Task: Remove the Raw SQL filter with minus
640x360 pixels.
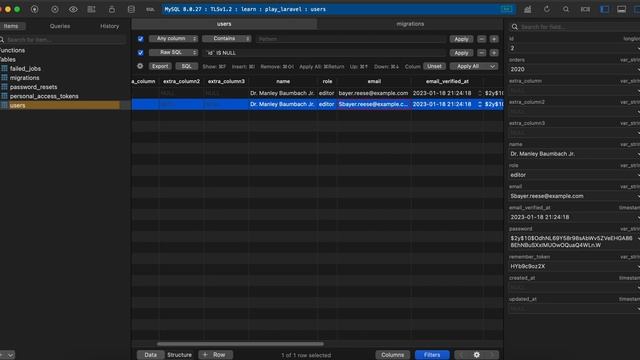Action: [x=482, y=53]
